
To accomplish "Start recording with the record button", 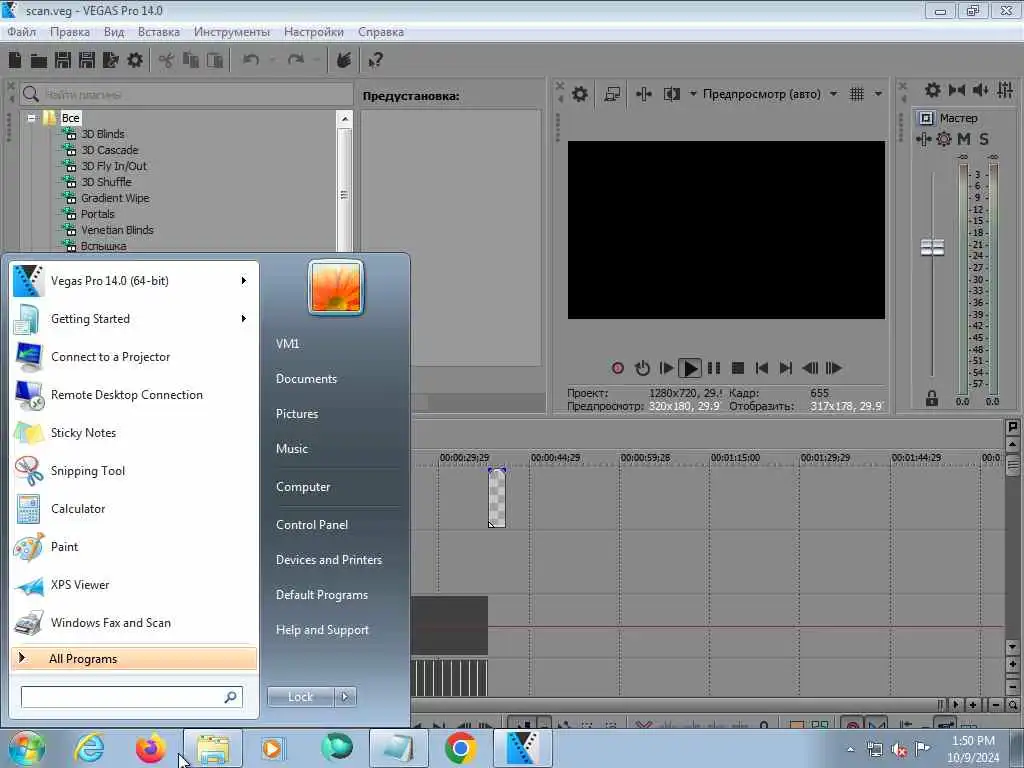I will (x=618, y=368).
